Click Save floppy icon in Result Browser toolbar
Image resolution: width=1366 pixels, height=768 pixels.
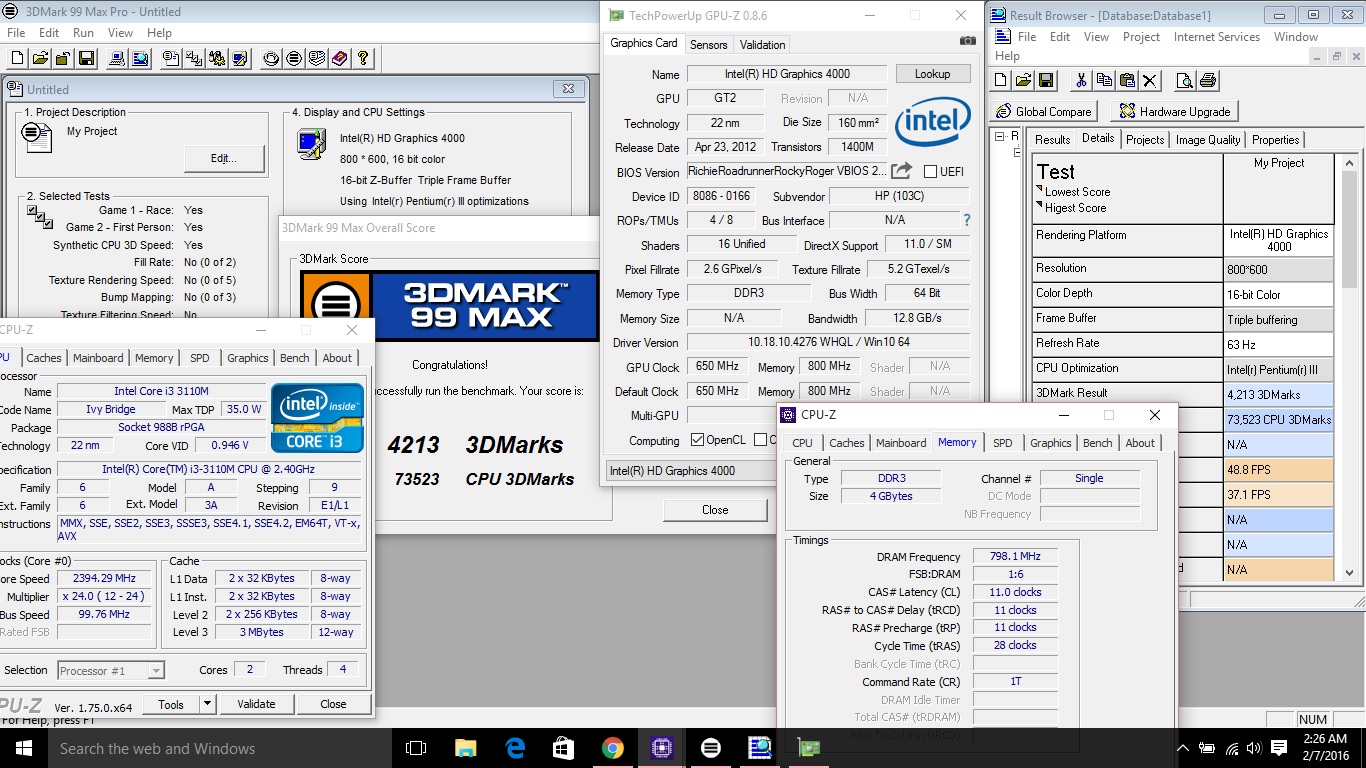click(1046, 81)
